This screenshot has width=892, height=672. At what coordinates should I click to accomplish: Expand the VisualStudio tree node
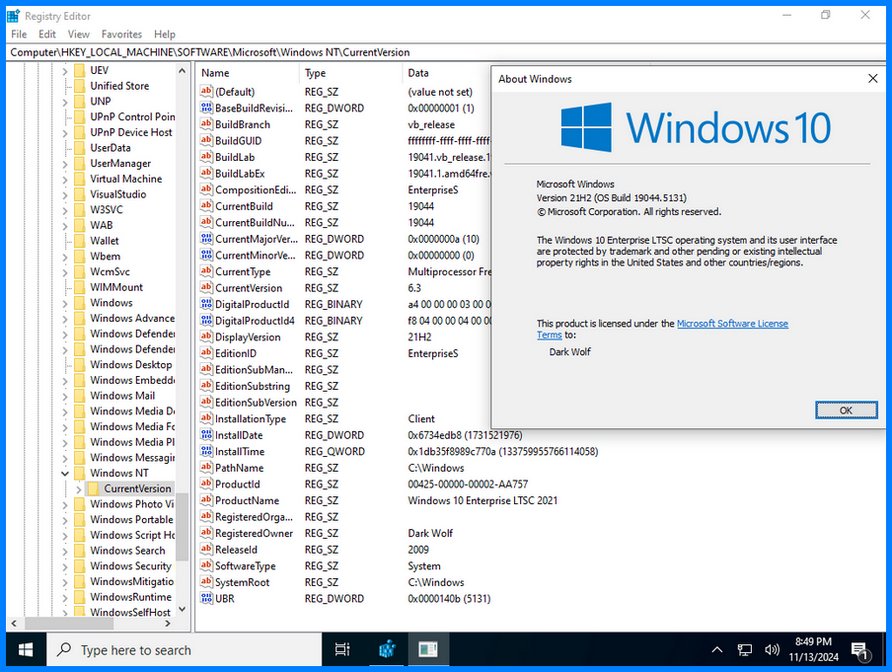tap(64, 195)
